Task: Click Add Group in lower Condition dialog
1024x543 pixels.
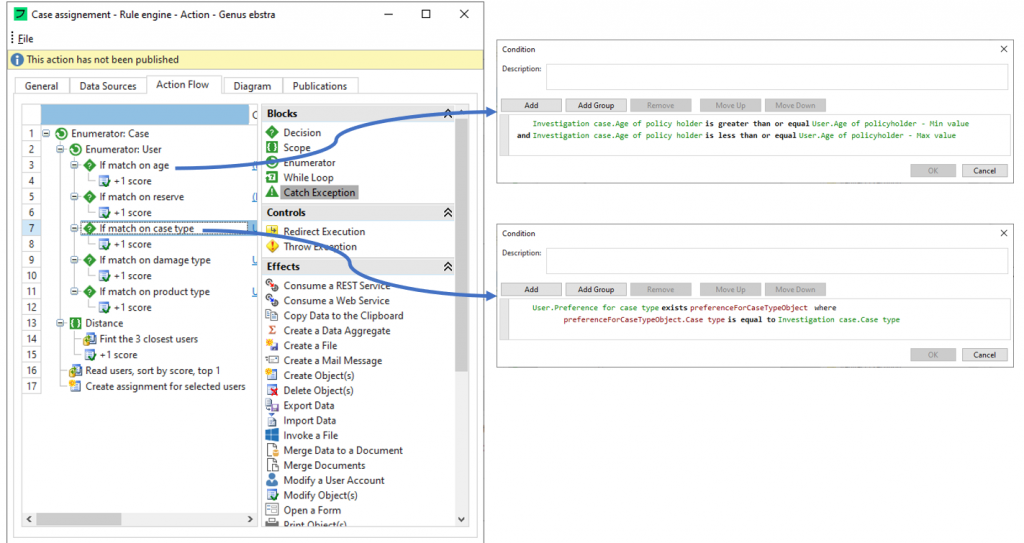Action: [596, 289]
